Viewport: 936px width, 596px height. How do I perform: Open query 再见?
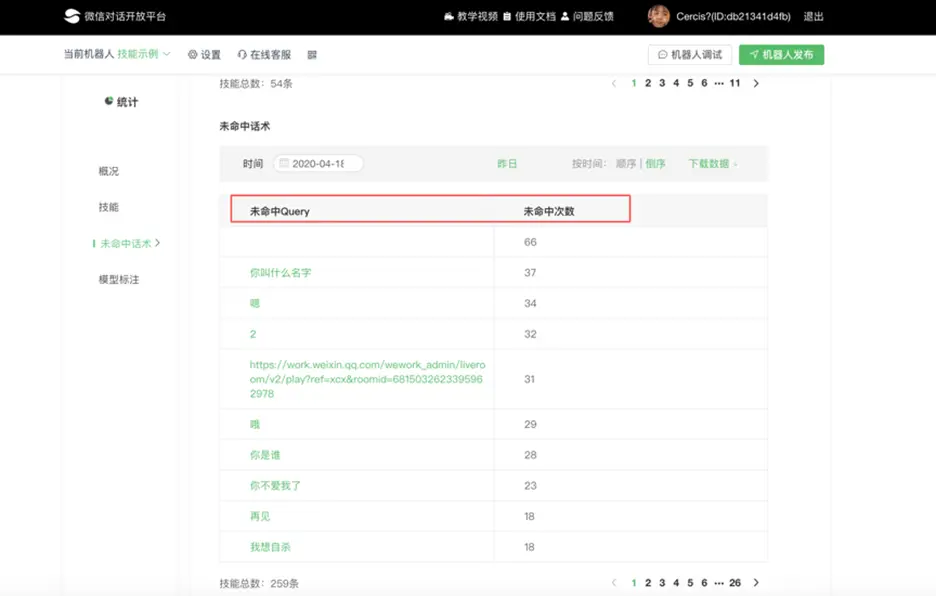pyautogui.click(x=260, y=516)
